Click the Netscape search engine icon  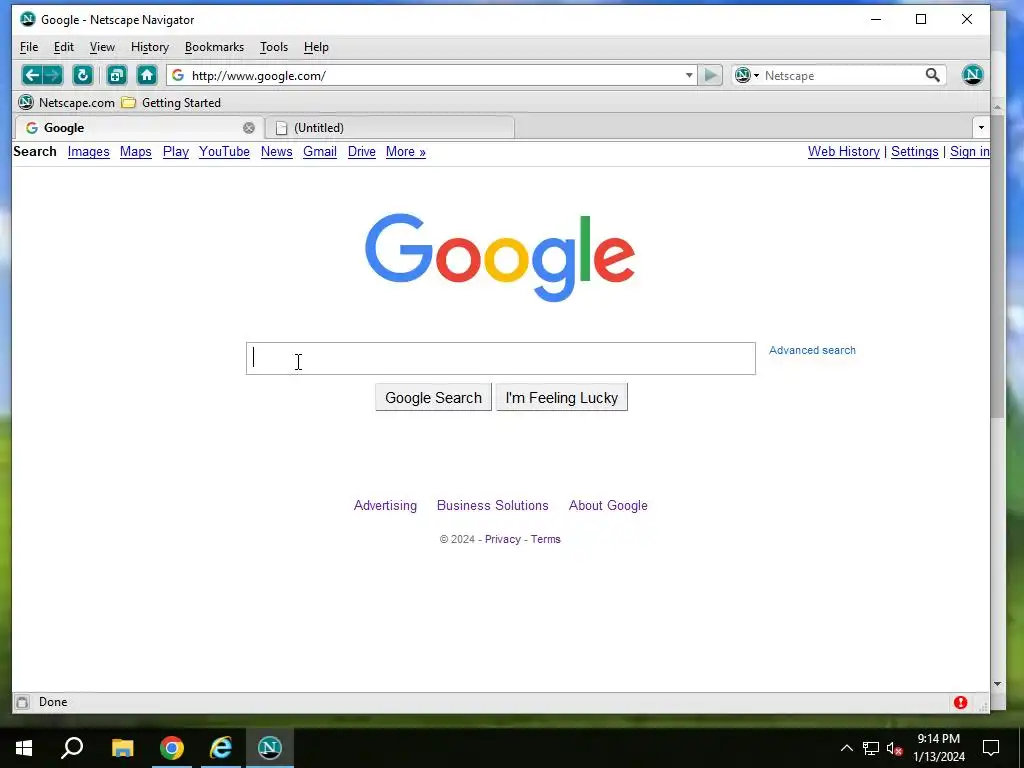pos(743,75)
